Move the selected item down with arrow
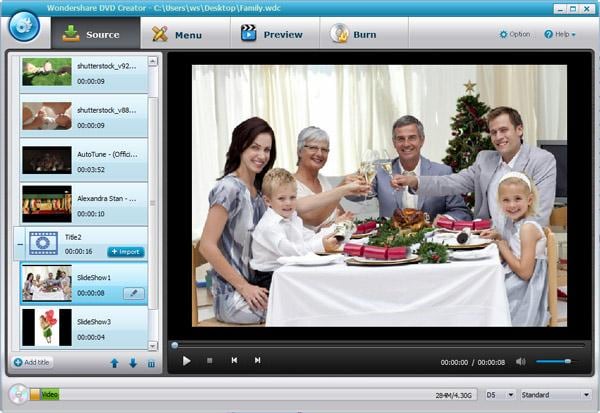 click(133, 363)
